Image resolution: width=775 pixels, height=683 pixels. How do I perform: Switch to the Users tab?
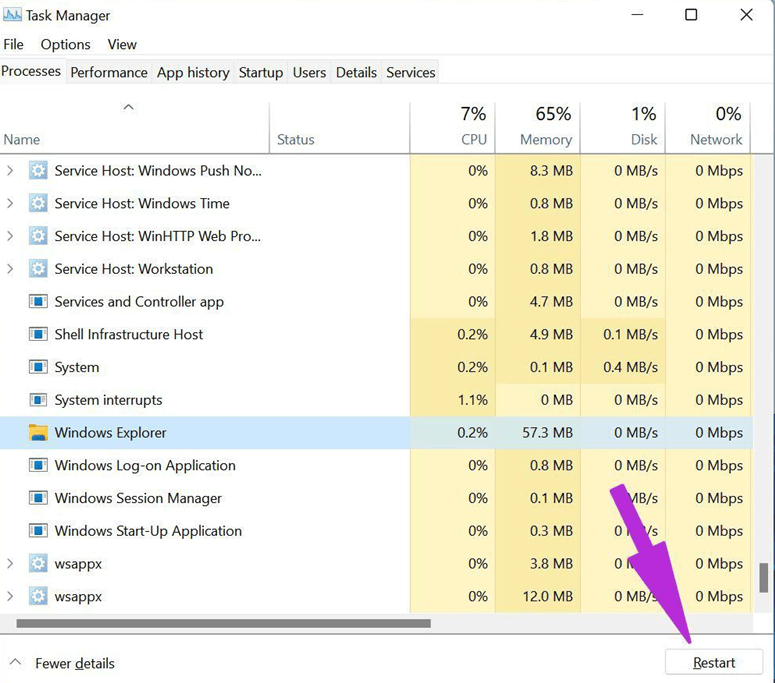pos(309,73)
